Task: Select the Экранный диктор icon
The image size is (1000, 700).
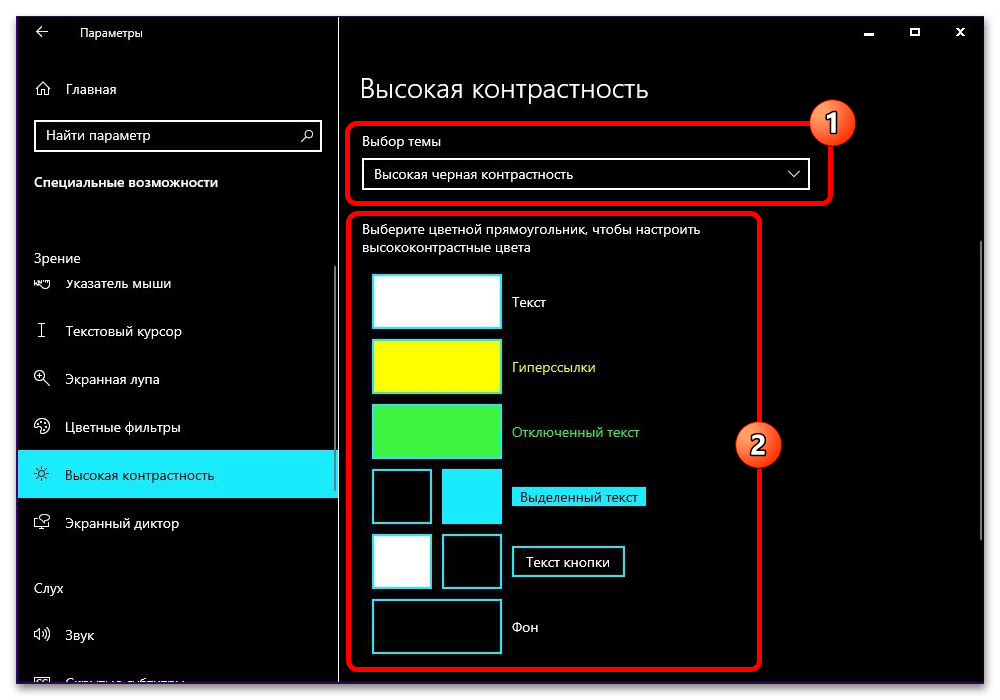Action: click(42, 523)
